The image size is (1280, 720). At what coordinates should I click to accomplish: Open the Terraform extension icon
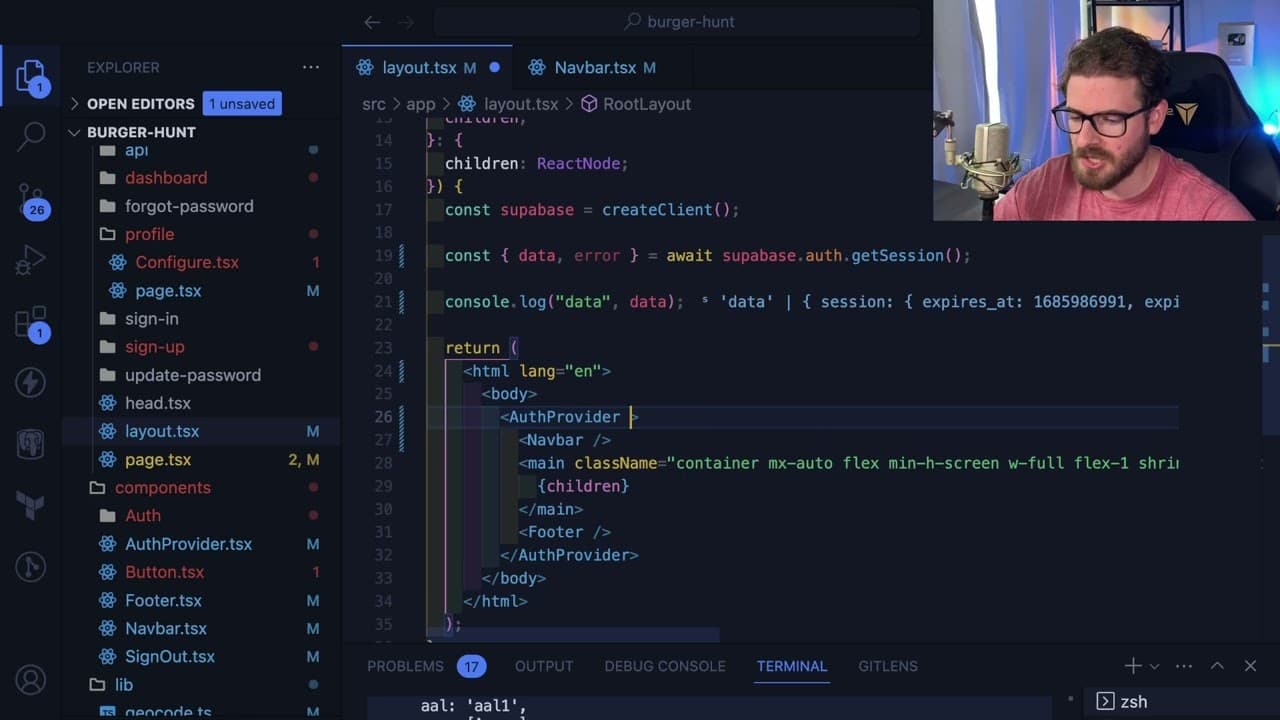(x=30, y=505)
